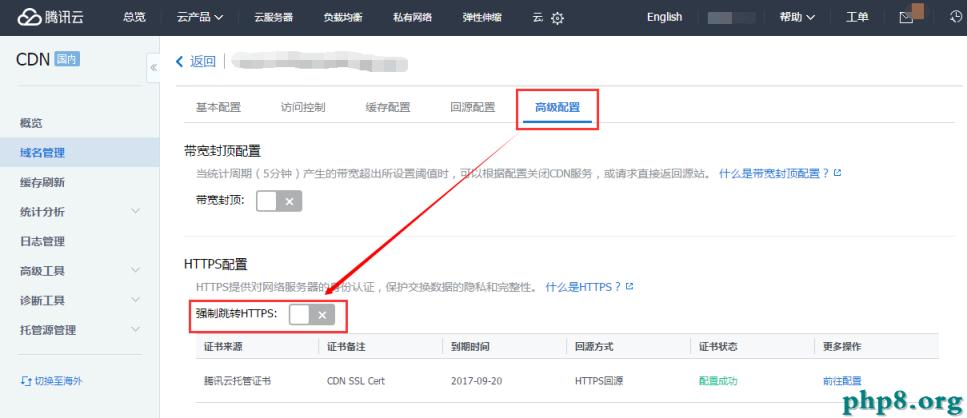Select 域名管理 in the sidebar
This screenshot has width=967, height=418.
point(43,152)
